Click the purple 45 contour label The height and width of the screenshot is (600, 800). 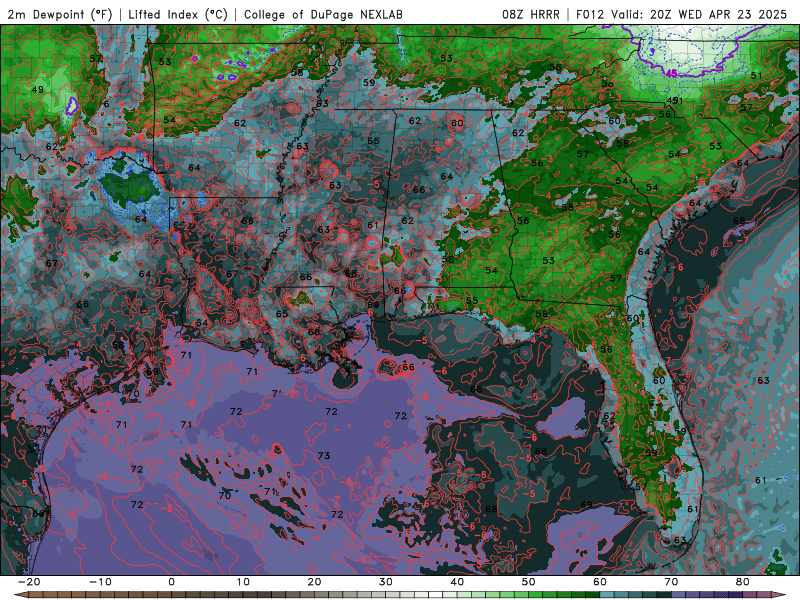pos(672,73)
